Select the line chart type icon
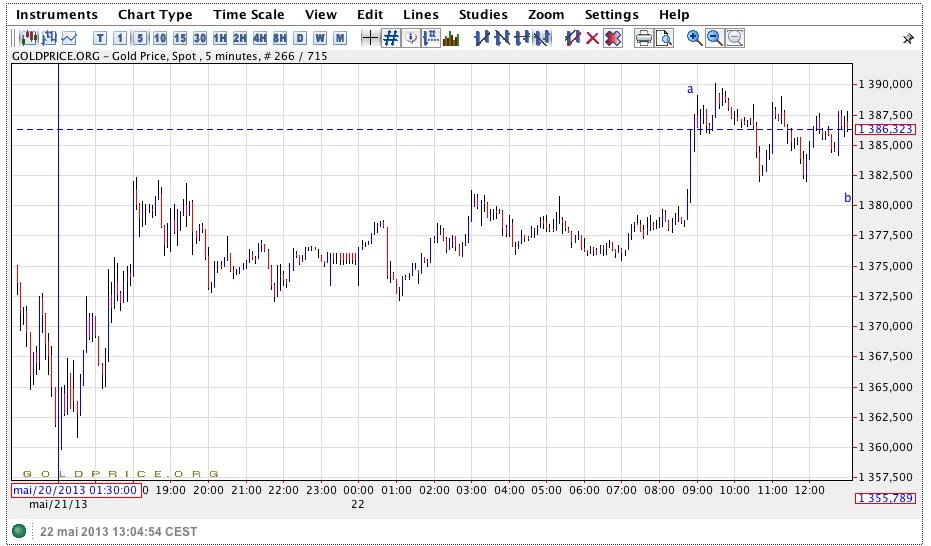 click(69, 38)
